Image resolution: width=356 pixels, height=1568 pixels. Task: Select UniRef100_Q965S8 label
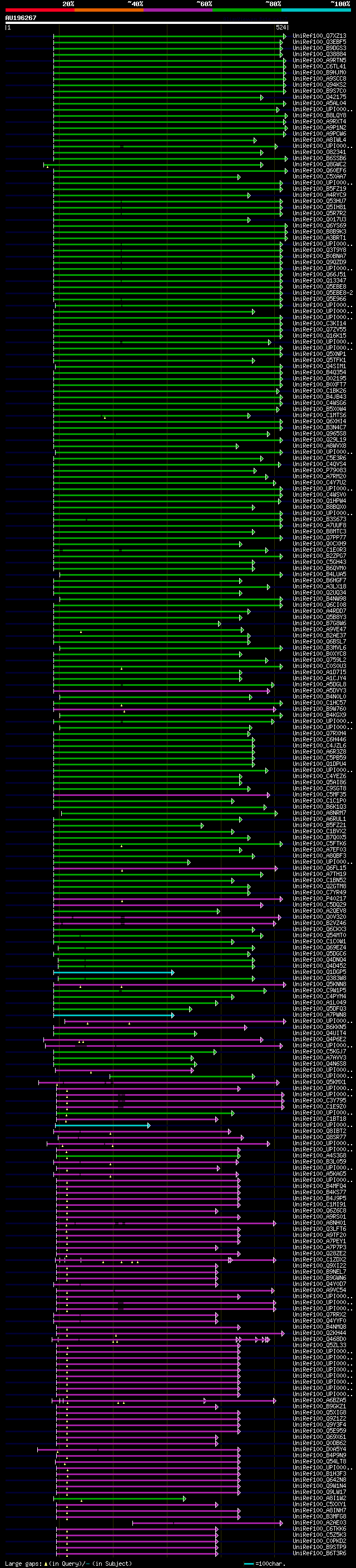click(x=319, y=433)
